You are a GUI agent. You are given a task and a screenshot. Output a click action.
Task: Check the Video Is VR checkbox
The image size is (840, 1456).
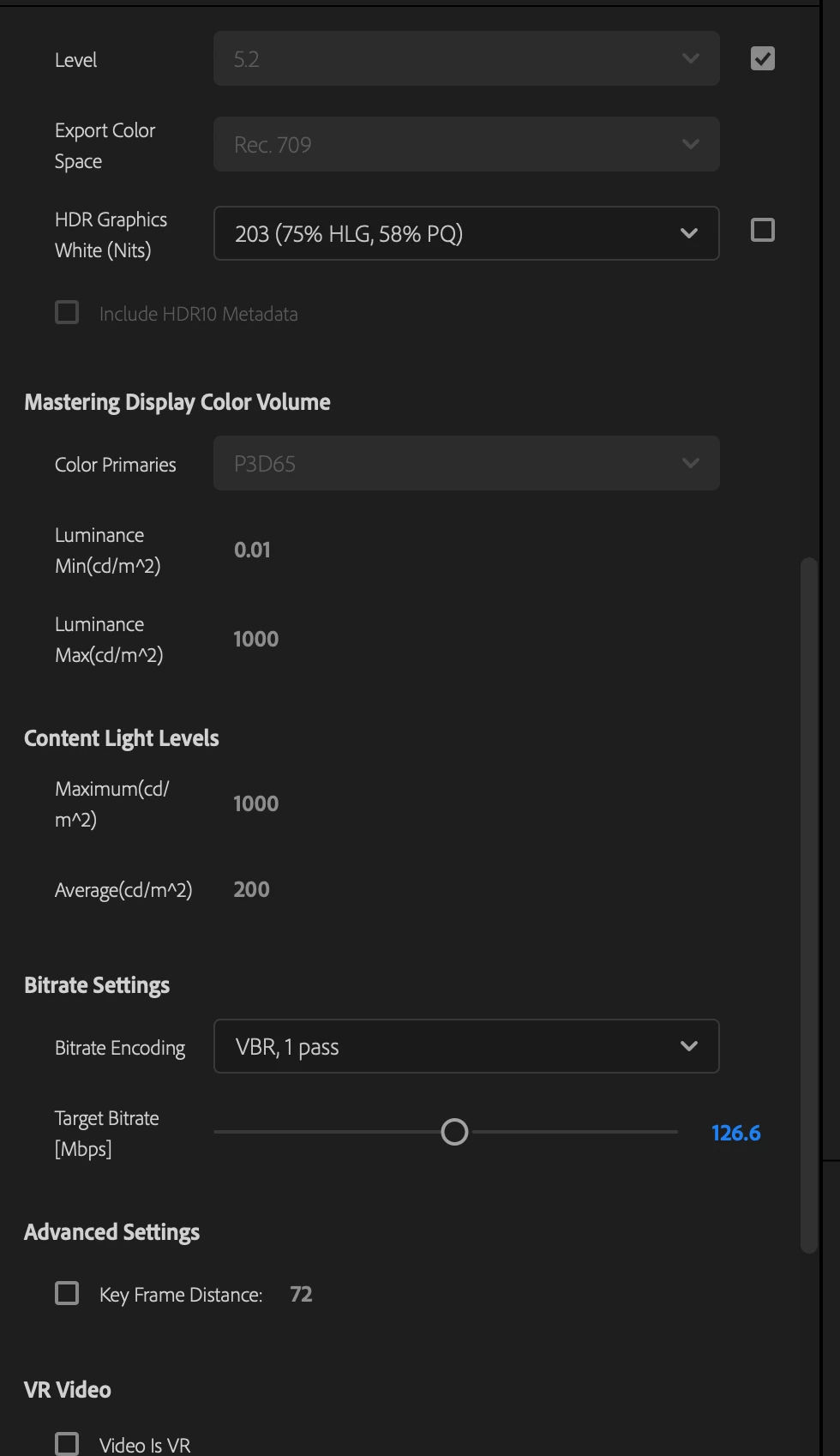(67, 1443)
